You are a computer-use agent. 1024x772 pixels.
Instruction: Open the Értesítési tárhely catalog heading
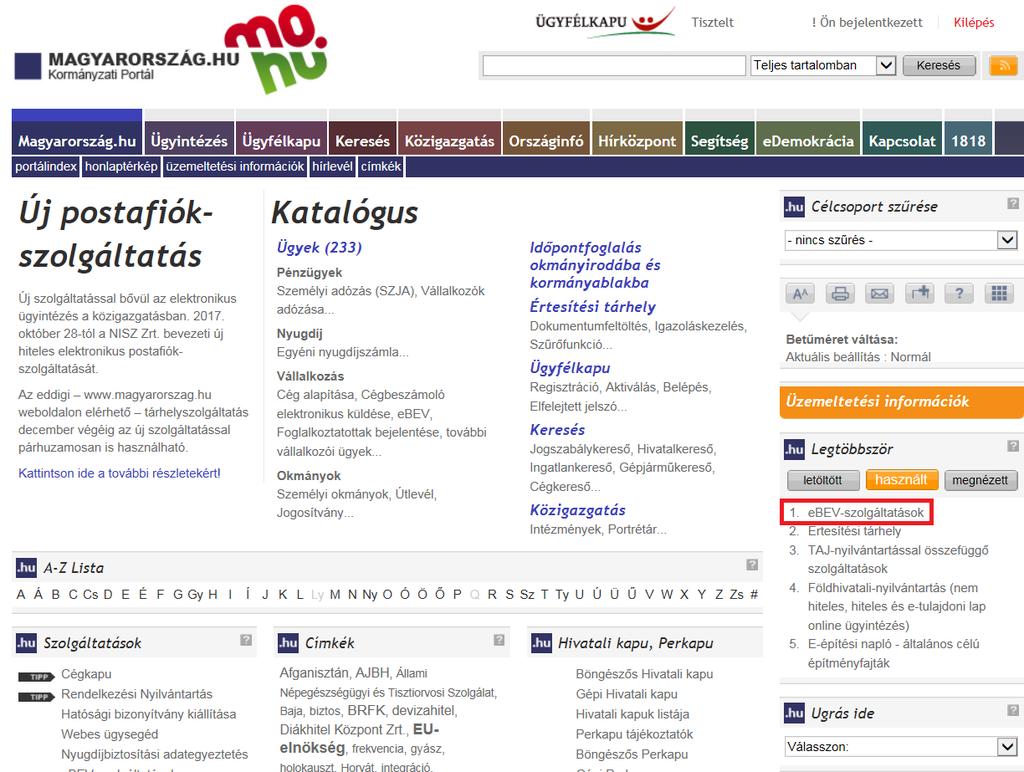(x=593, y=306)
